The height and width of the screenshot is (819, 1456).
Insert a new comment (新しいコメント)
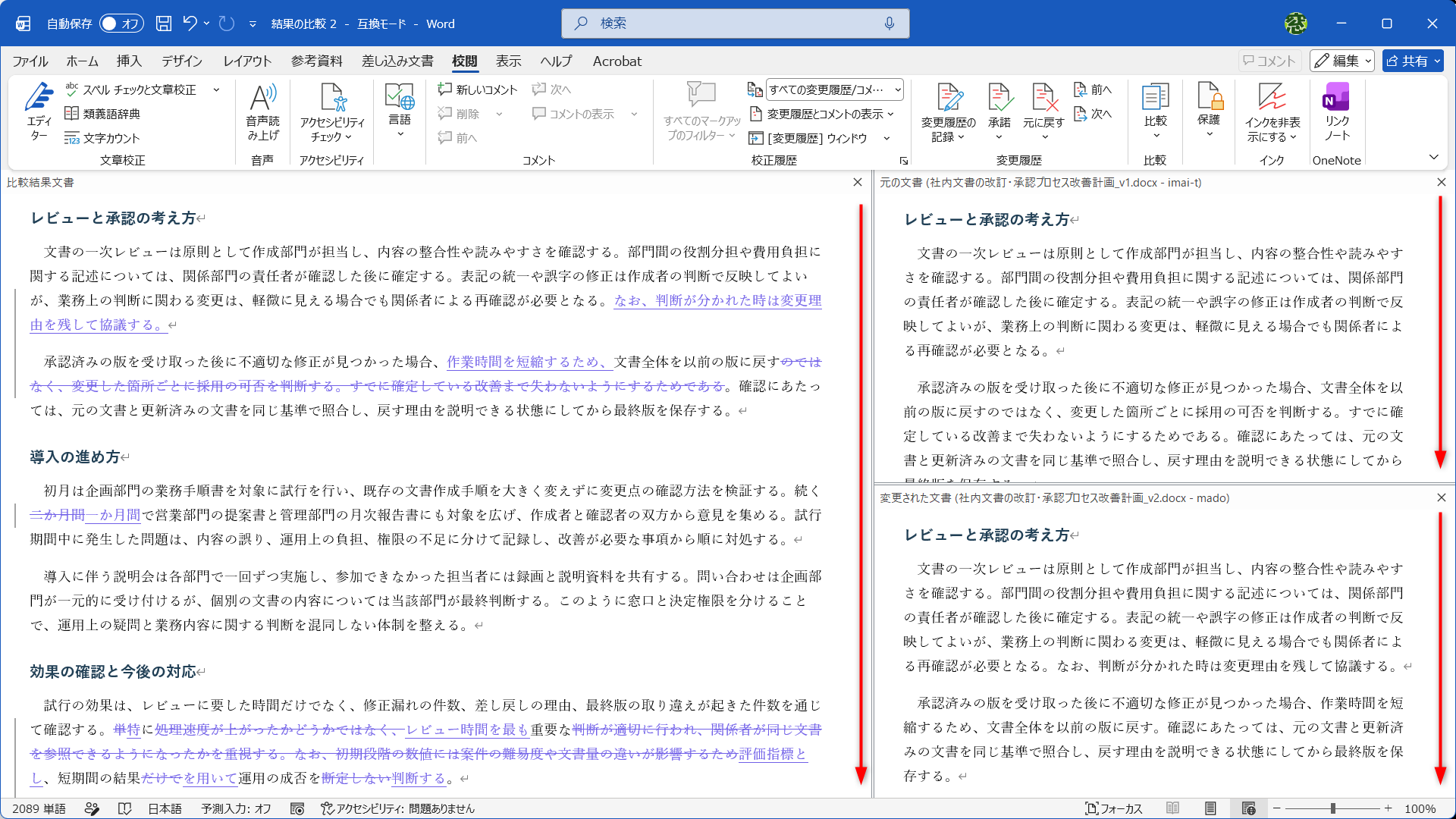click(478, 89)
